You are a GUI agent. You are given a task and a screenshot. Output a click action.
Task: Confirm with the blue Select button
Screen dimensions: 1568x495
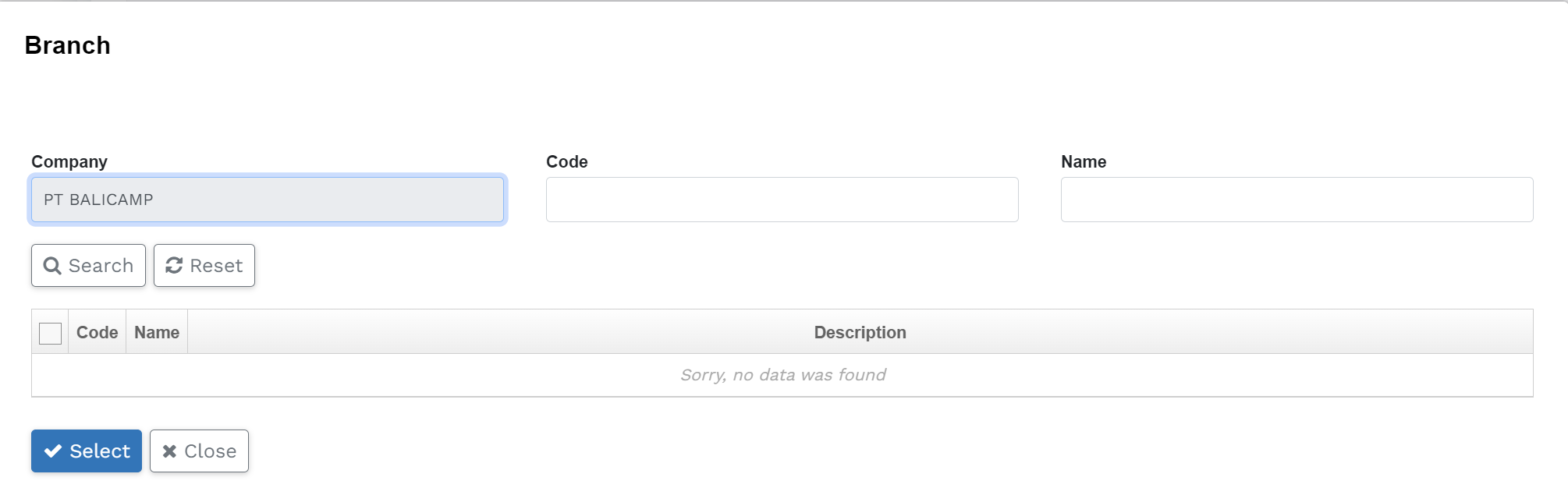click(87, 451)
